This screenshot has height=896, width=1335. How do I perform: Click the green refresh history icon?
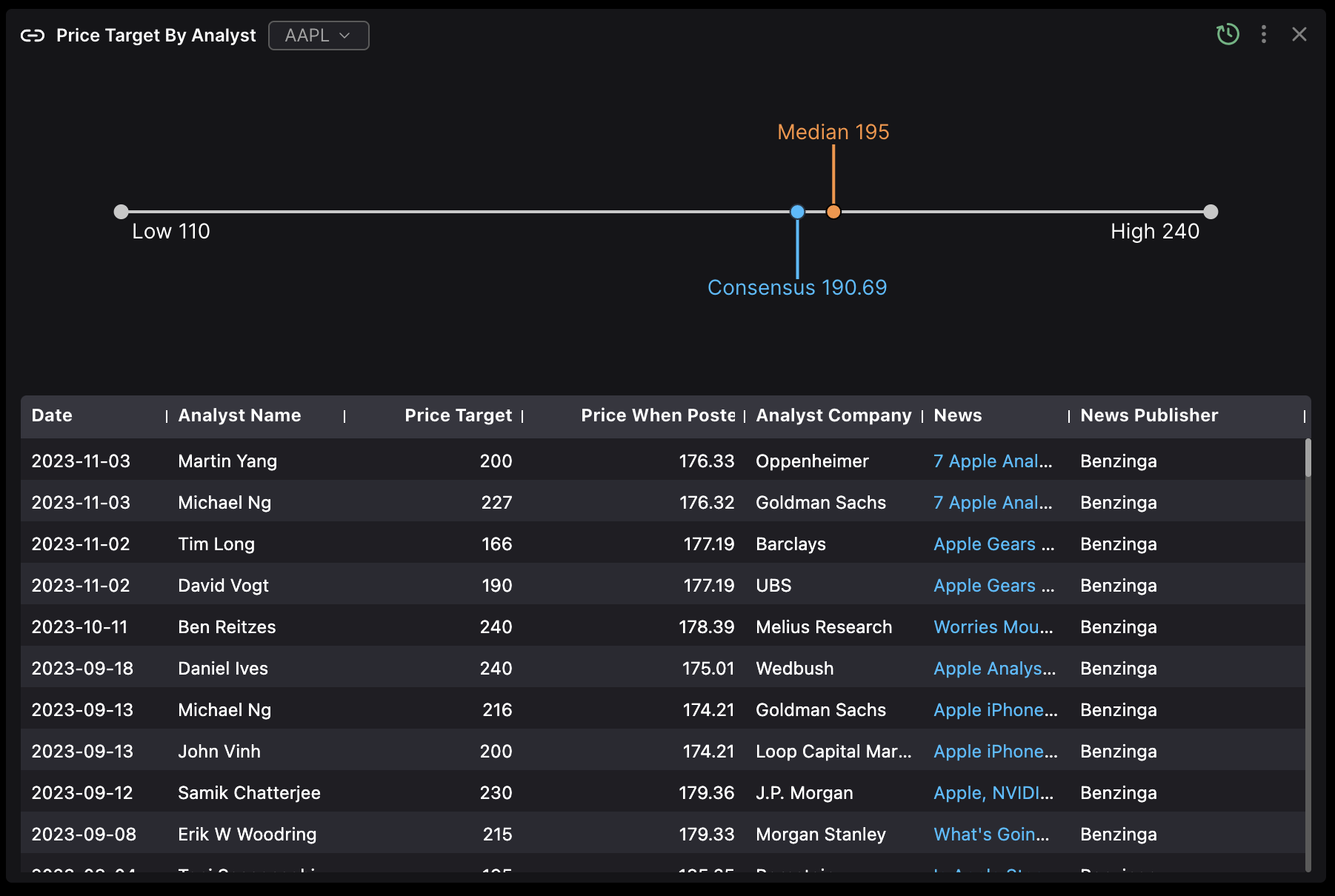point(1228,34)
